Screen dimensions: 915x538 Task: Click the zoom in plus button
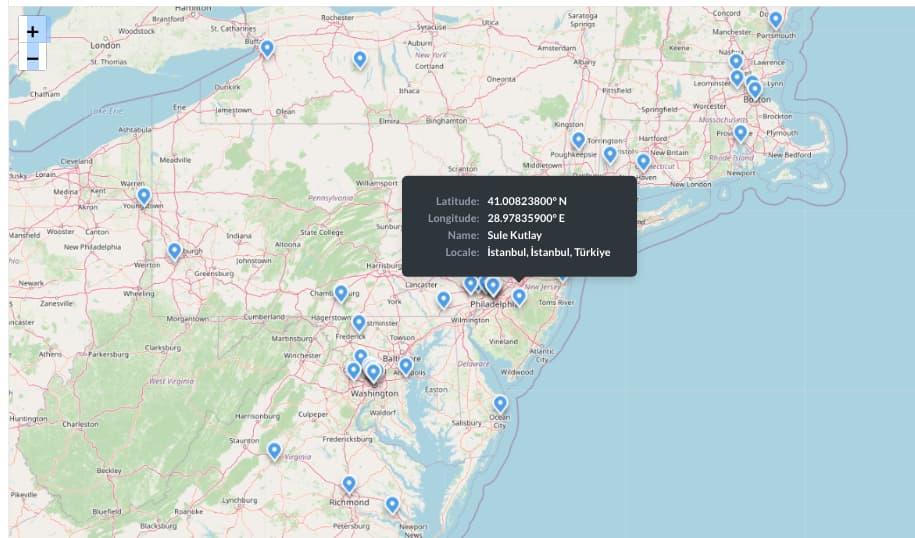[x=33, y=31]
